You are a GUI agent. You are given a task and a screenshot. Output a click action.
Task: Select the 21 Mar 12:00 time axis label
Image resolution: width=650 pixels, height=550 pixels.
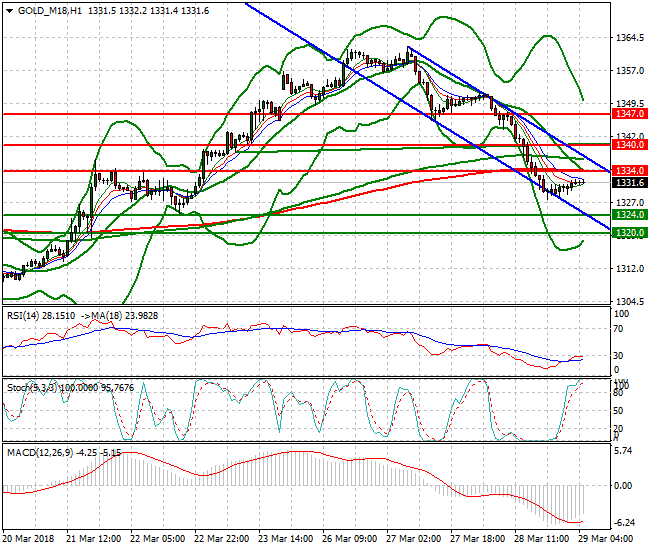(x=94, y=538)
